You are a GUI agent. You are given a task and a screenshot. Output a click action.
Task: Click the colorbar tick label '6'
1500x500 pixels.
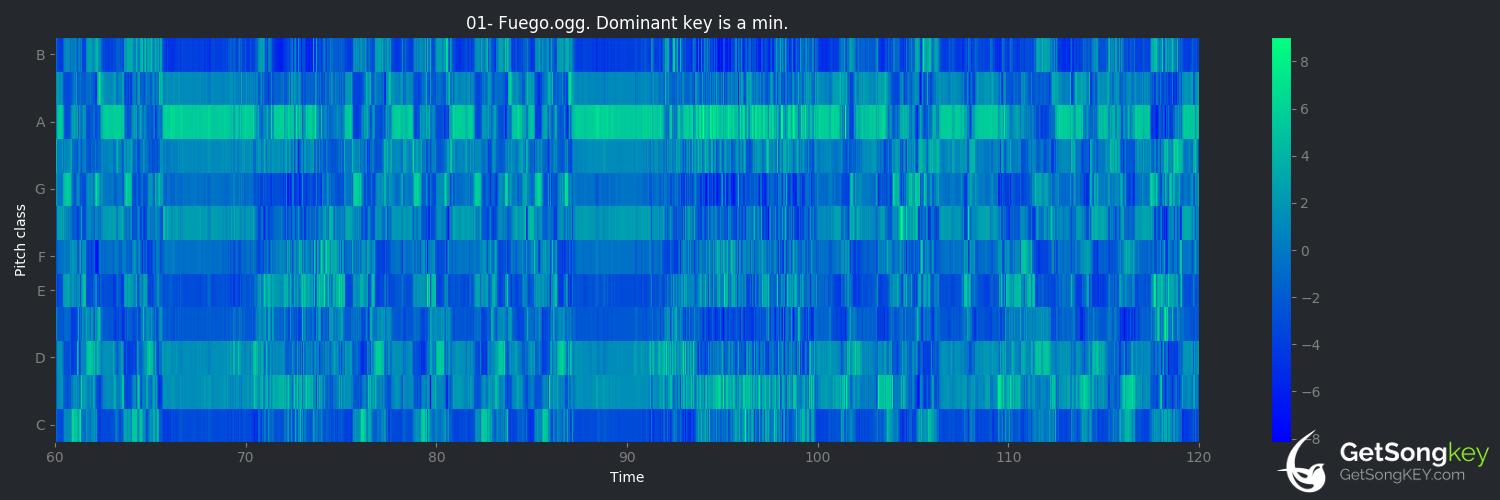tap(1304, 109)
